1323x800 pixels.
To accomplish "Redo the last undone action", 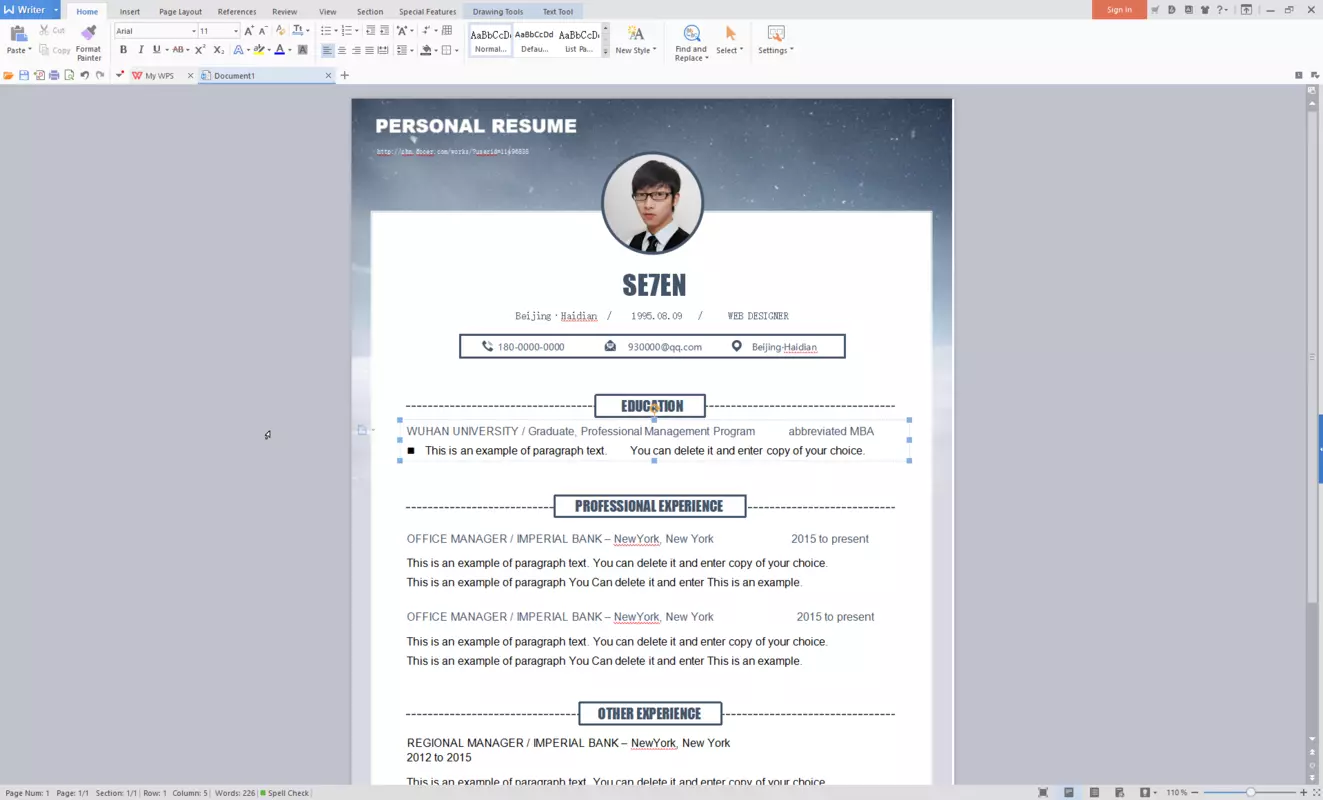I will tap(100, 76).
